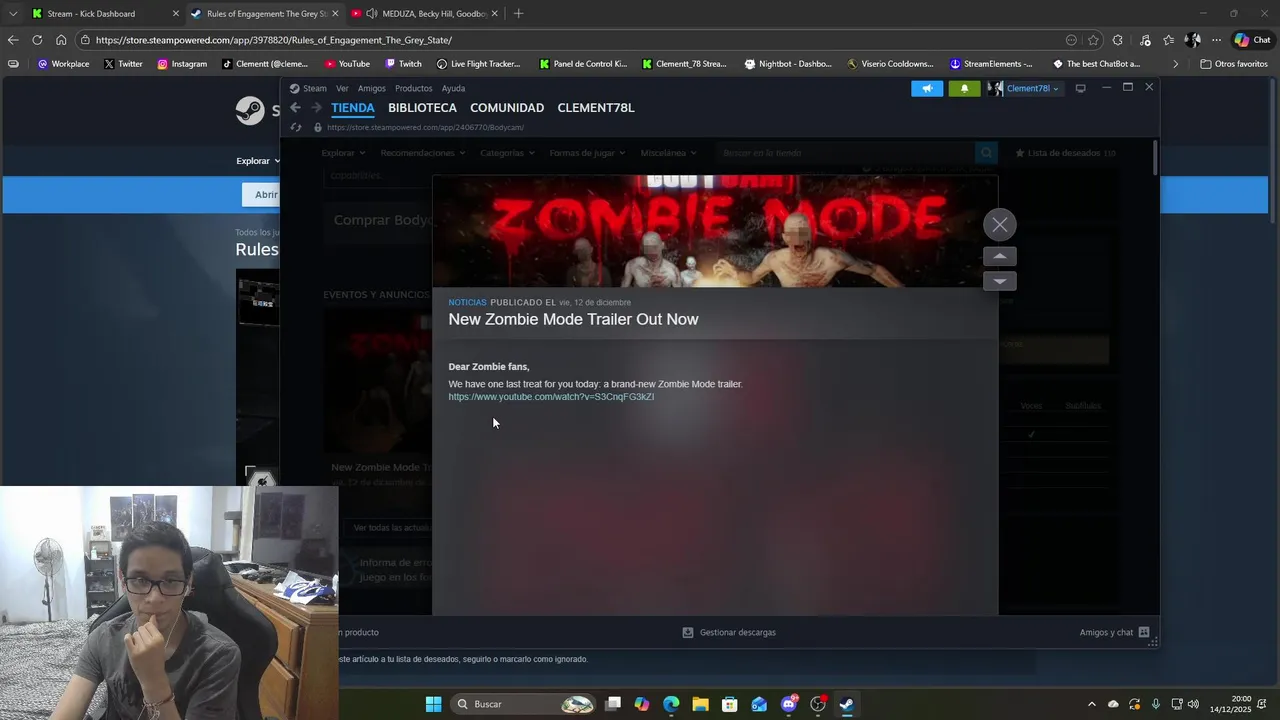1280x720 pixels.
Task: Reload the Steam store page
Action: pyautogui.click(x=295, y=128)
